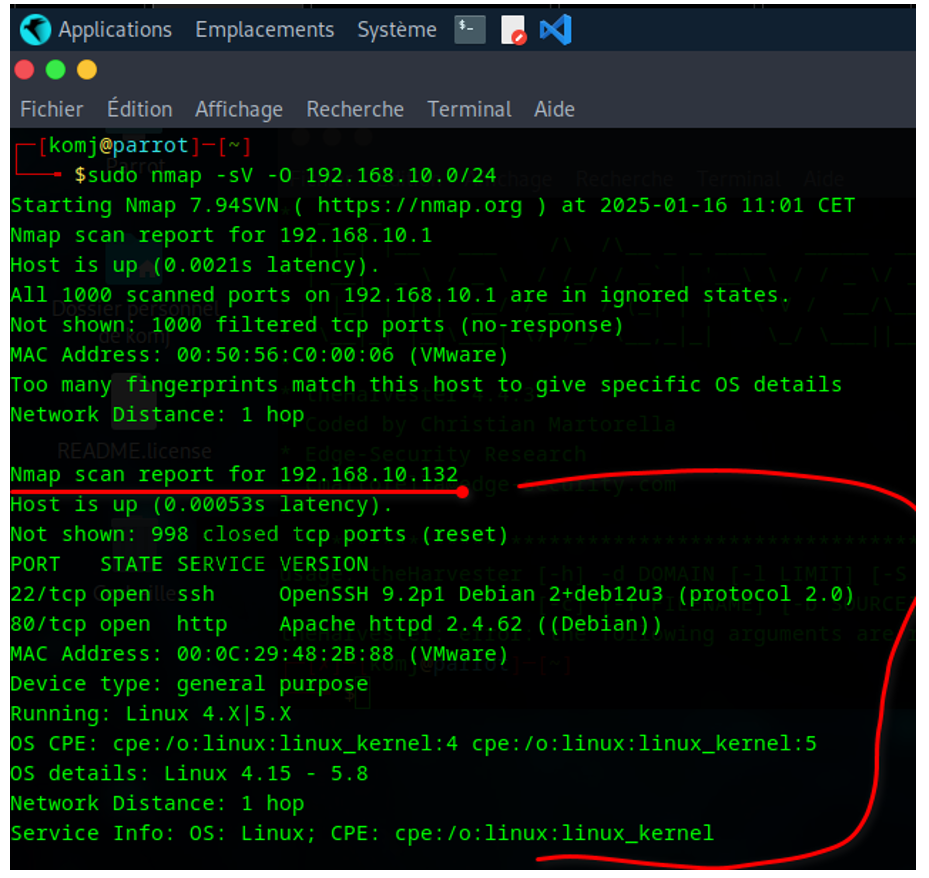
Task: Open the Édition menu in terminal
Action: tap(140, 109)
